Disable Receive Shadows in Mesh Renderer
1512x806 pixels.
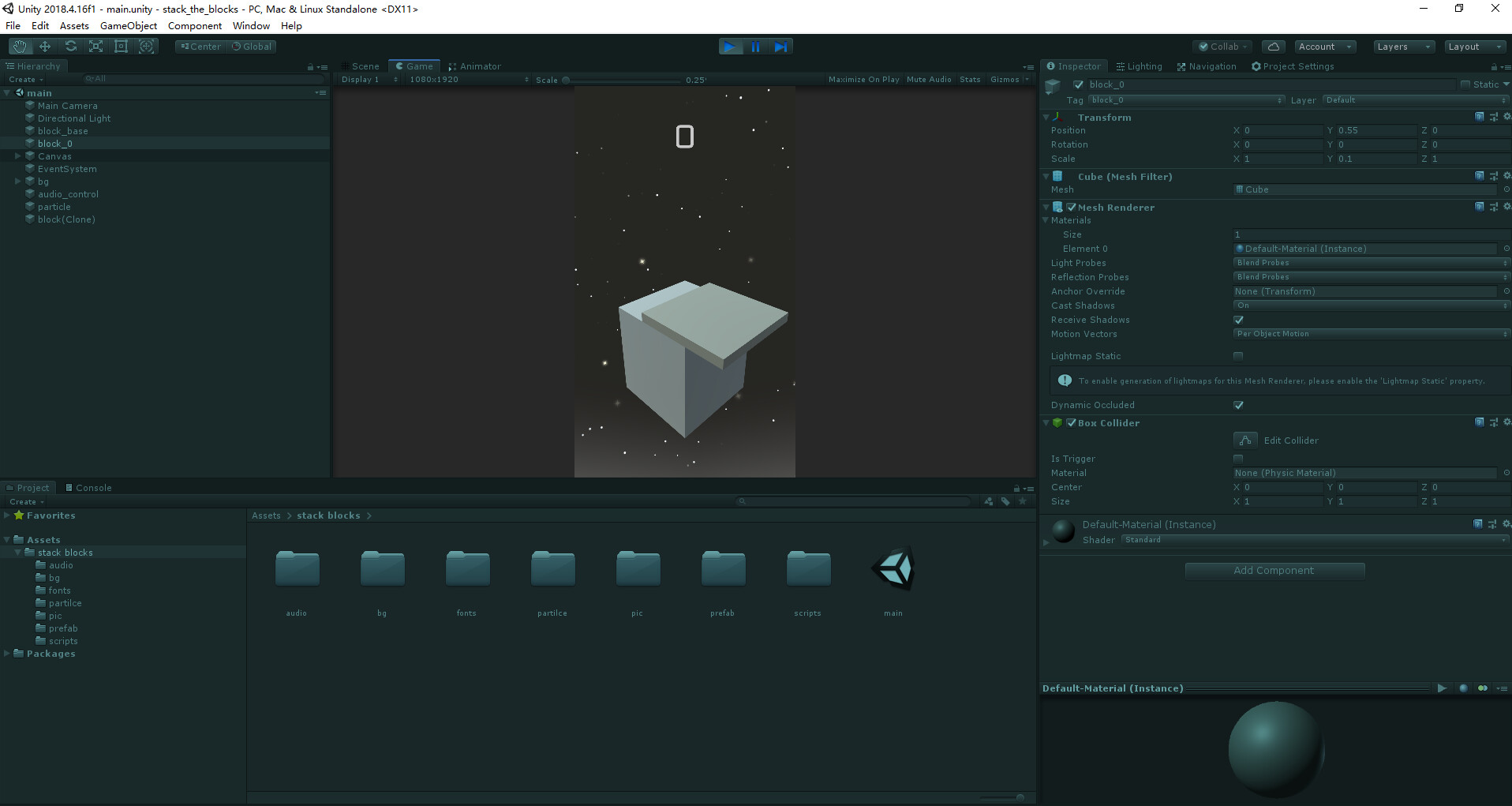point(1237,320)
